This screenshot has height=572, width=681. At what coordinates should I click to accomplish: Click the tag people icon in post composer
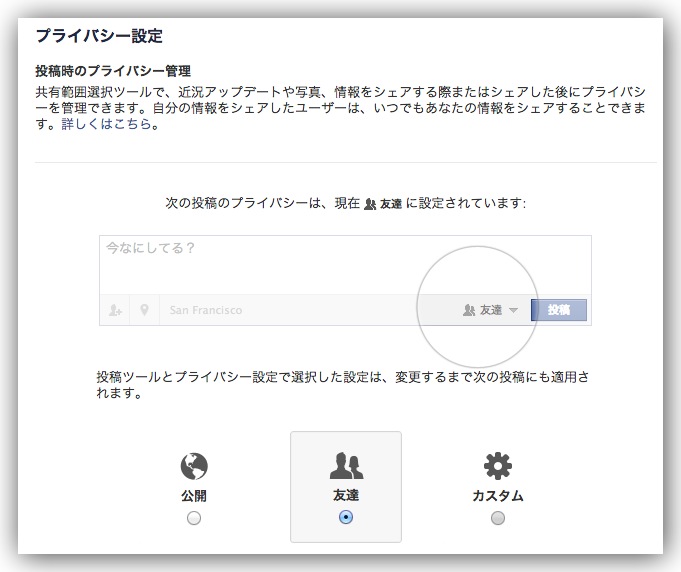116,310
